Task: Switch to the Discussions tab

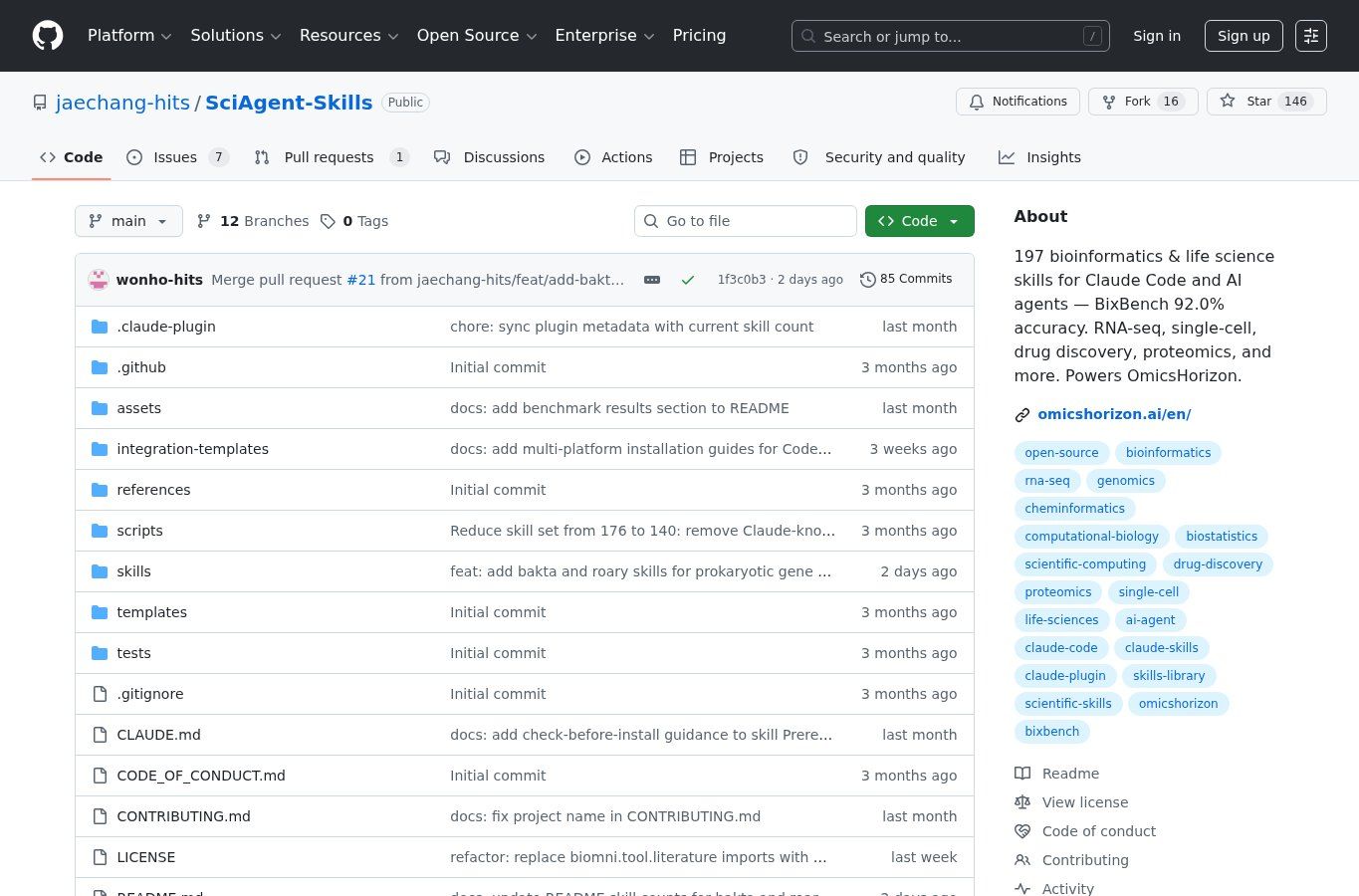Action: tap(489, 157)
